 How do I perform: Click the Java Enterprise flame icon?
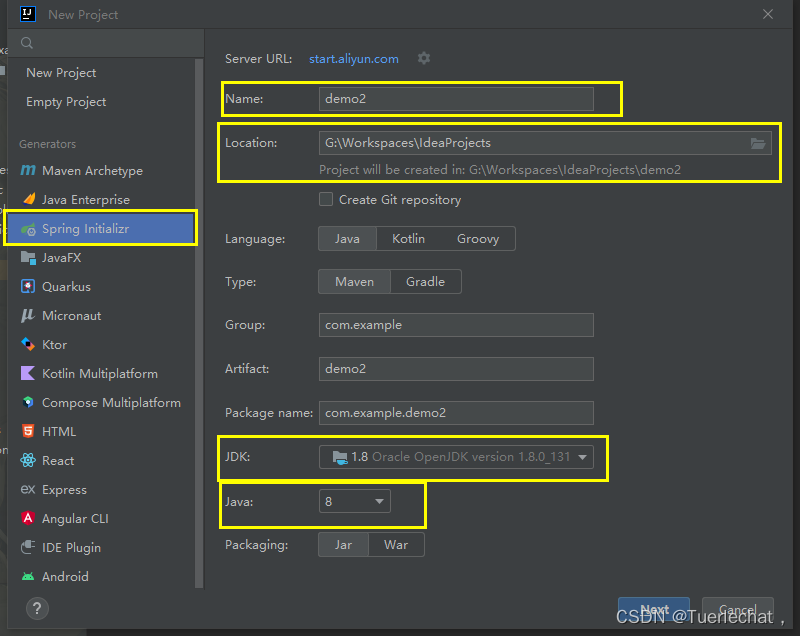point(29,199)
